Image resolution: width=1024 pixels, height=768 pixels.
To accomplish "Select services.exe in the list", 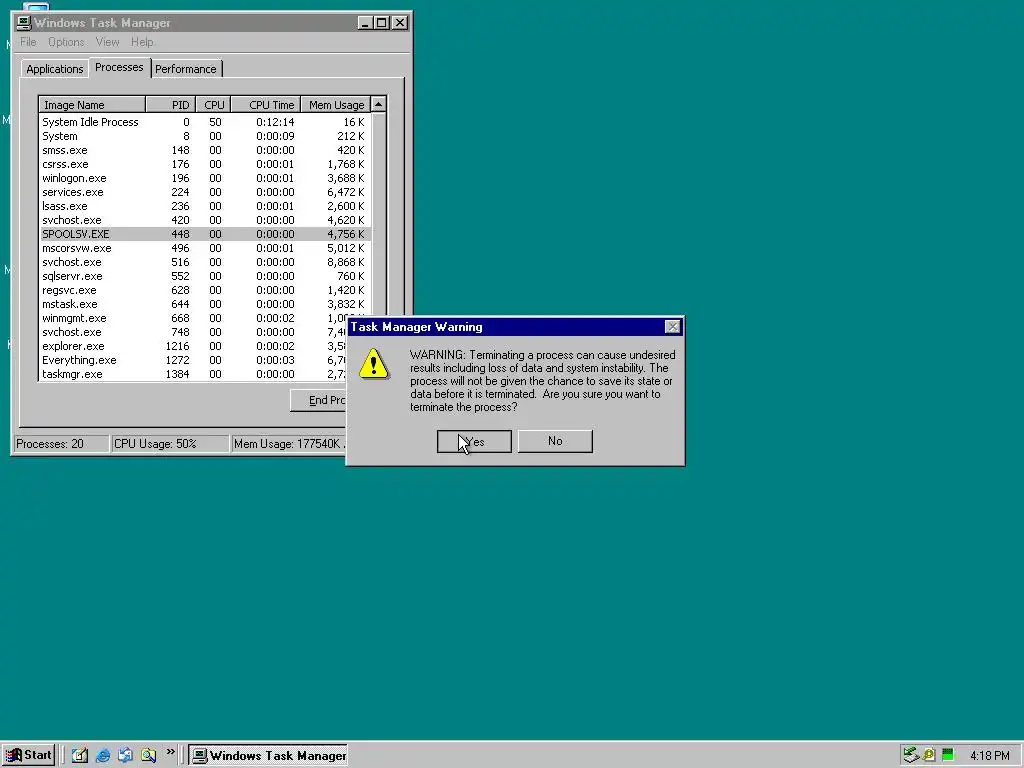I will [205, 192].
